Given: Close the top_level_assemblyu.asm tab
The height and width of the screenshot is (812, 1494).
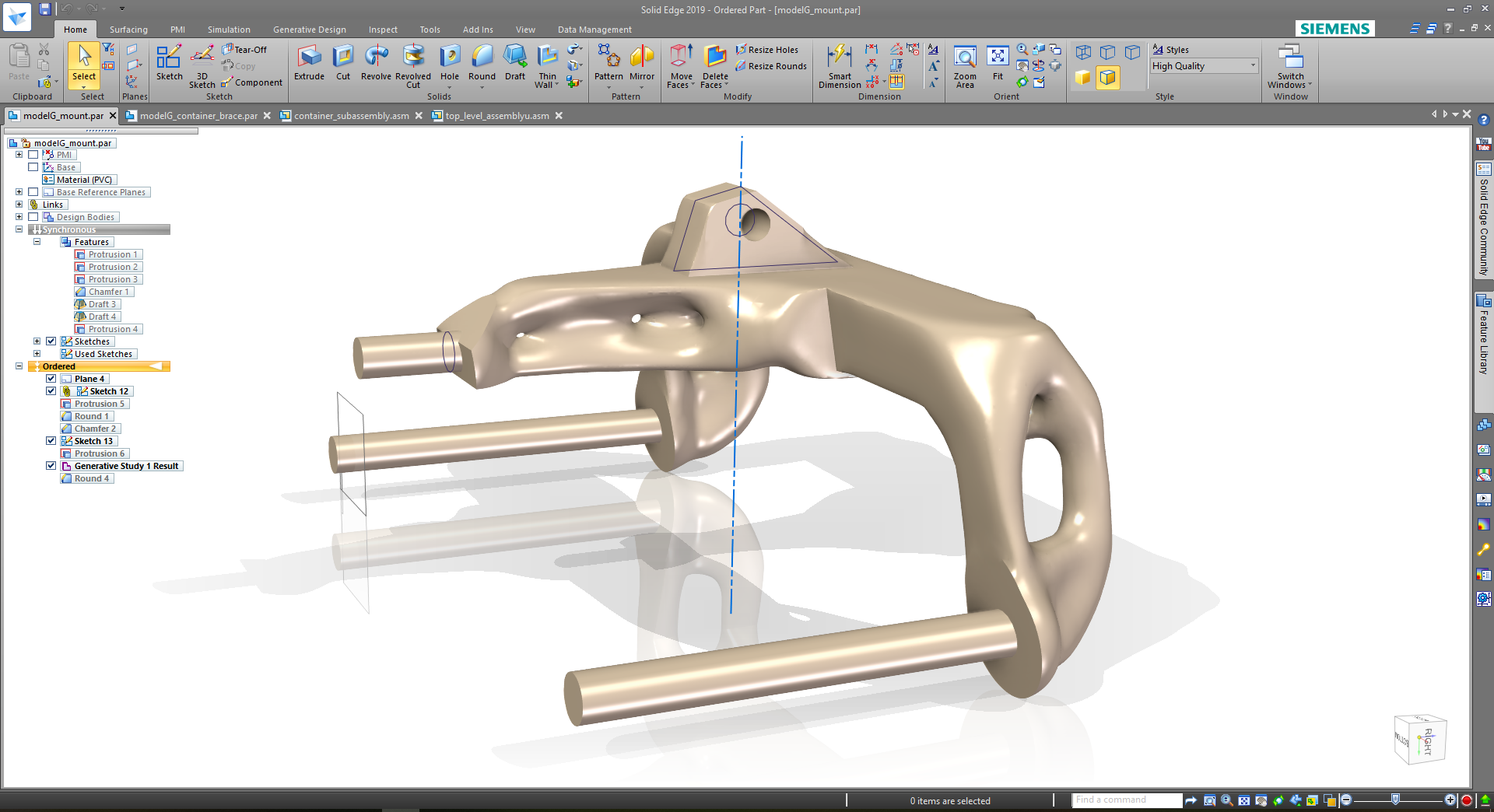Looking at the screenshot, I should tap(559, 116).
